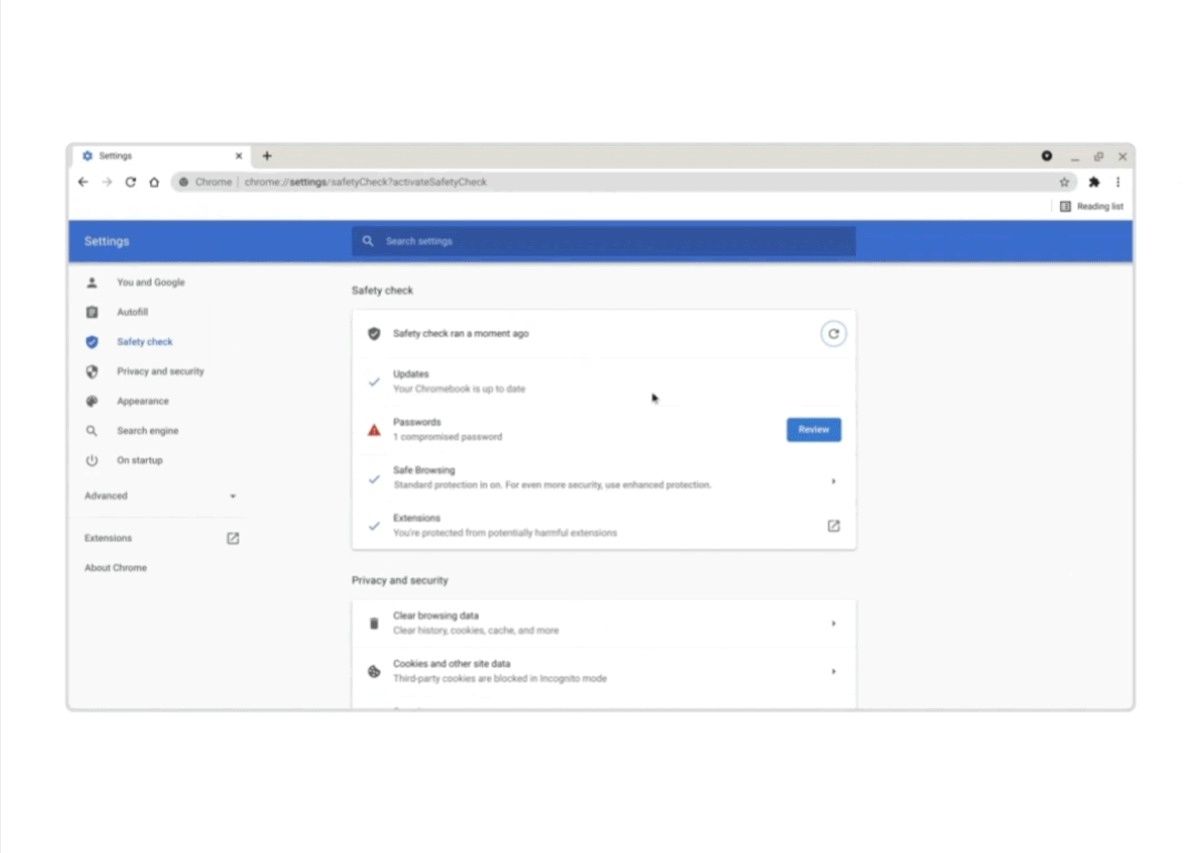Expand the Advanced settings section

[x=232, y=495]
